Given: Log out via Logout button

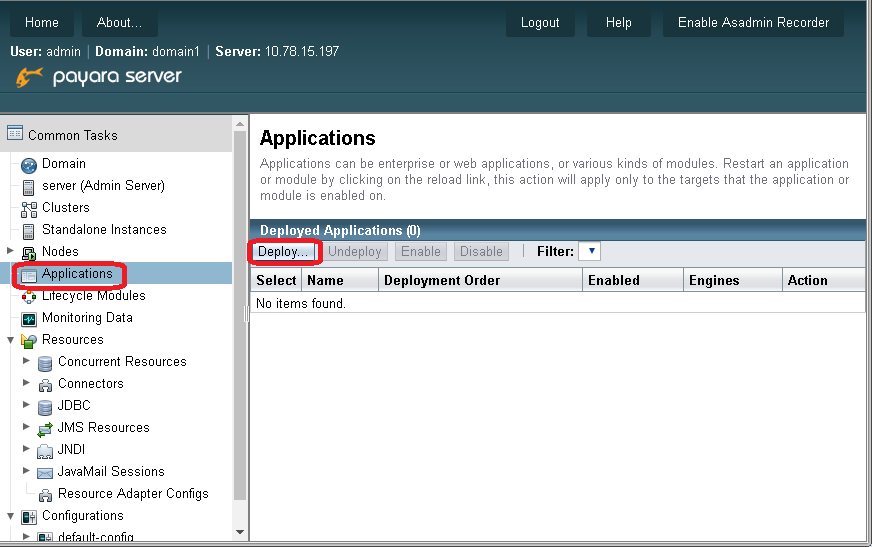Looking at the screenshot, I should 540,23.
